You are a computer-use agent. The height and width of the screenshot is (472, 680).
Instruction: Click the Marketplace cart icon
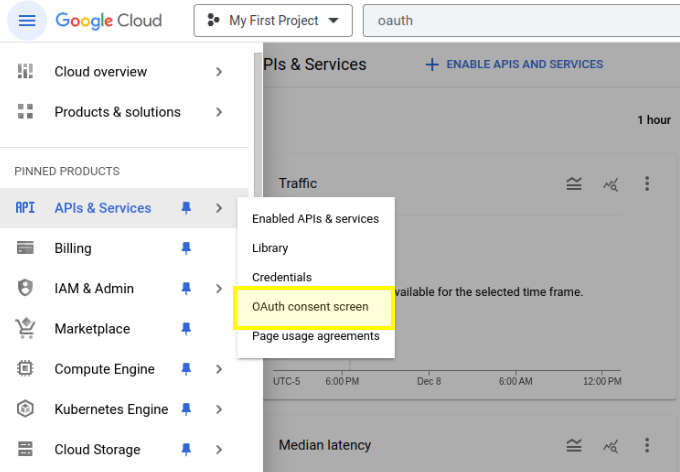point(25,328)
